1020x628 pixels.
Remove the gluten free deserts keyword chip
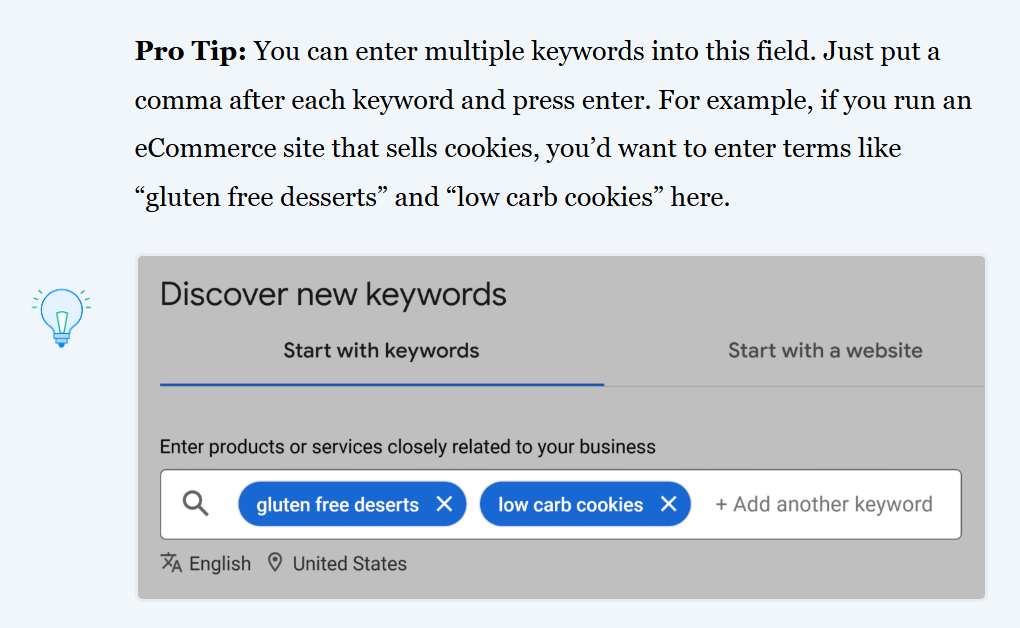point(444,504)
